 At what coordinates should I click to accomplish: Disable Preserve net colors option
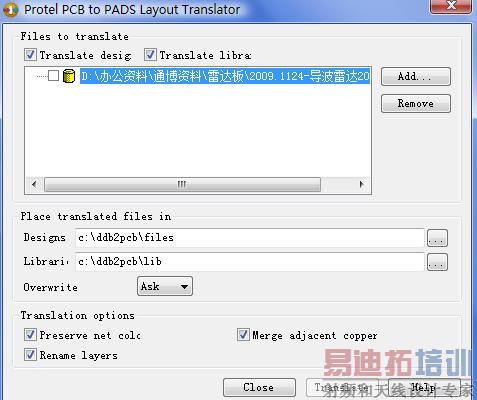30,334
